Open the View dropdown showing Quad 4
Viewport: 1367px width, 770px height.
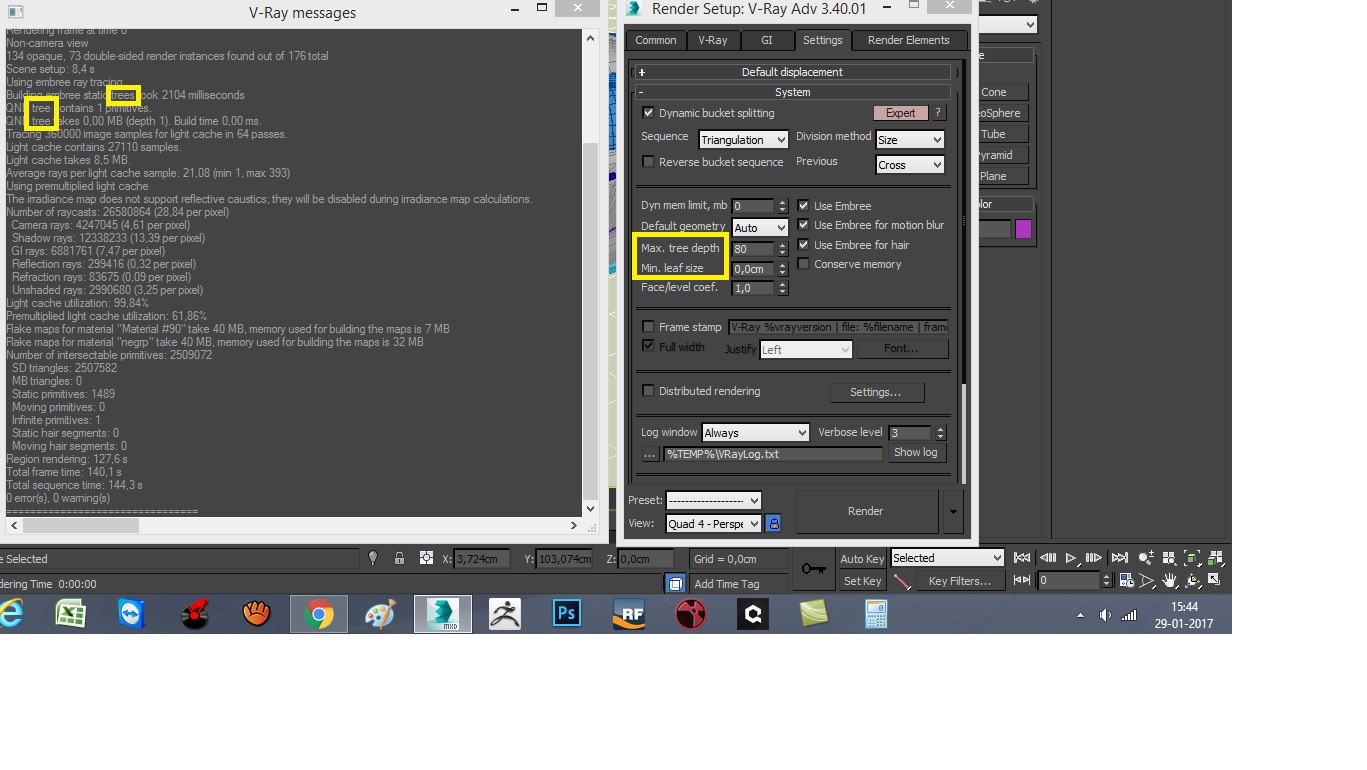(x=713, y=524)
